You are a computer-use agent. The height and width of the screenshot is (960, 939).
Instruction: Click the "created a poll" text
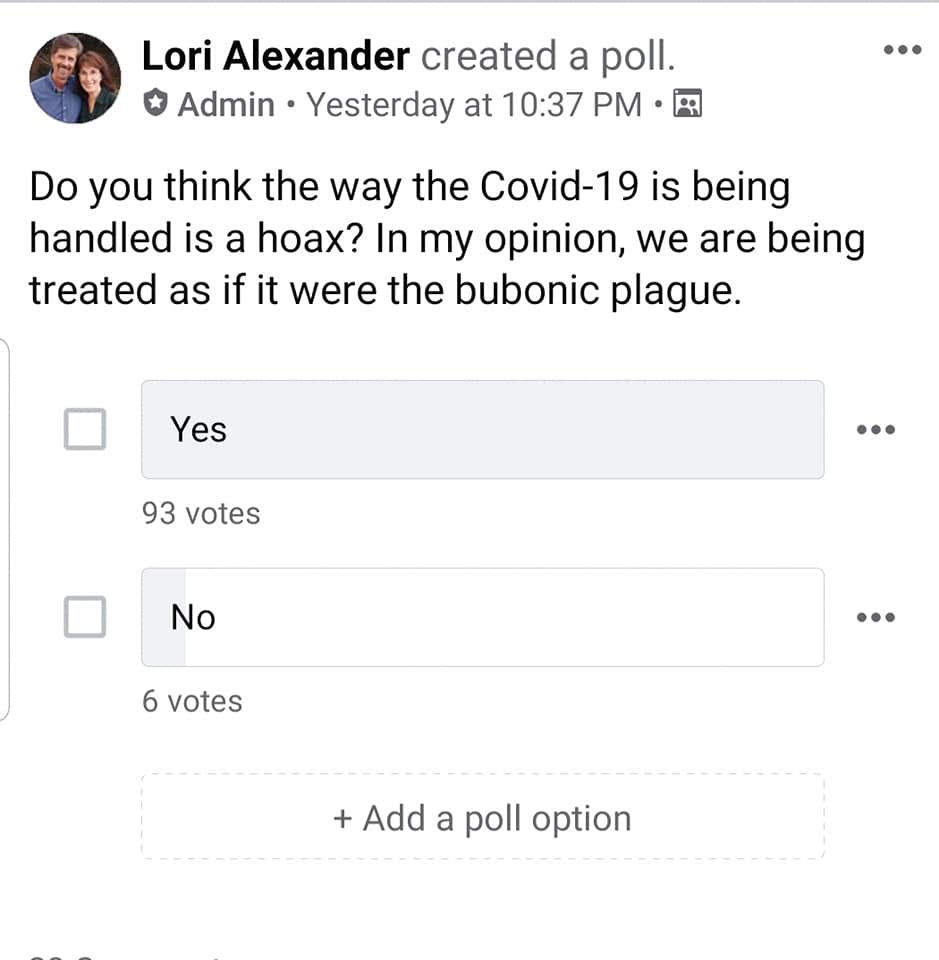click(548, 57)
